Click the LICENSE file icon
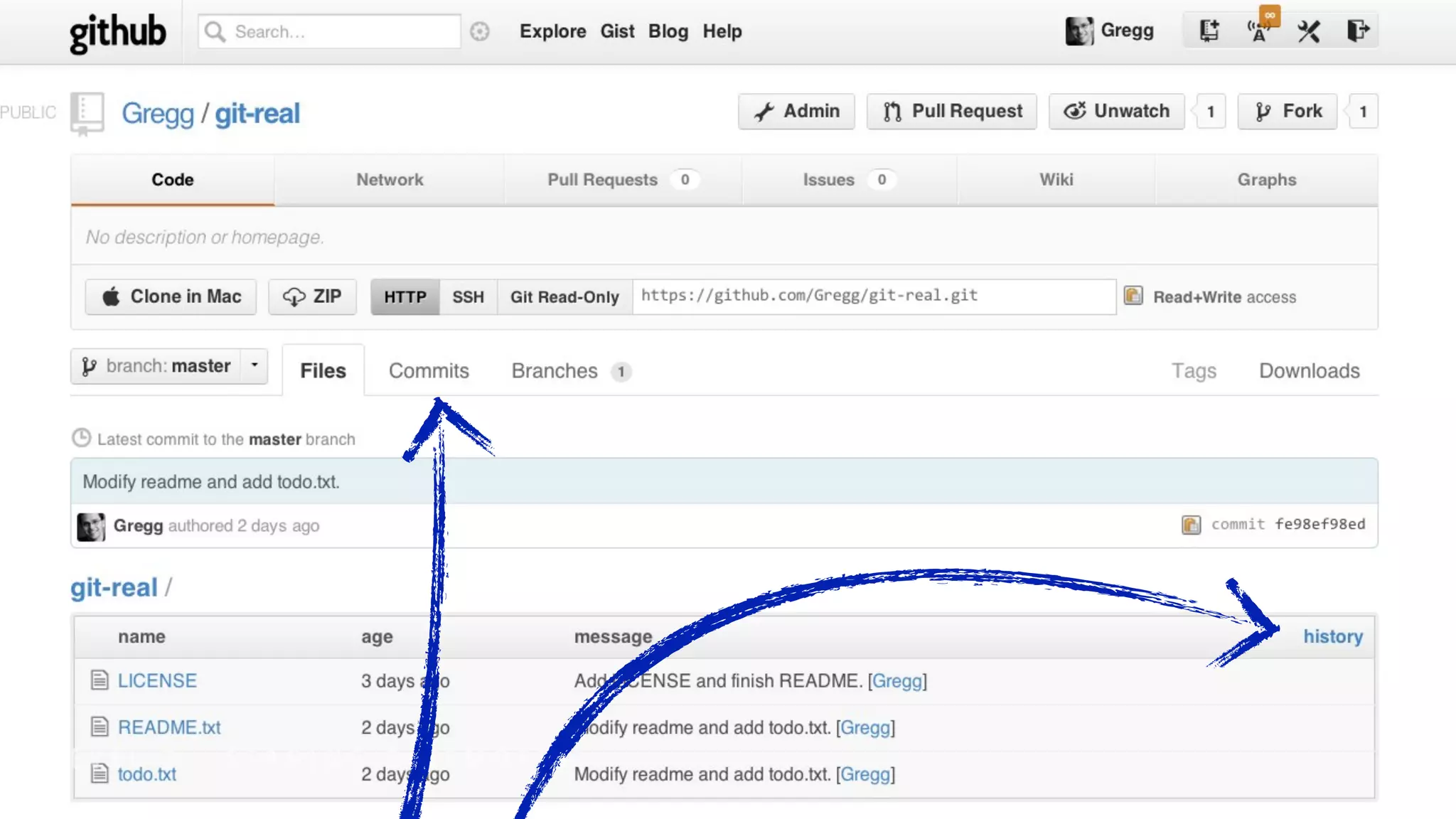This screenshot has width=1456, height=819. tap(100, 680)
